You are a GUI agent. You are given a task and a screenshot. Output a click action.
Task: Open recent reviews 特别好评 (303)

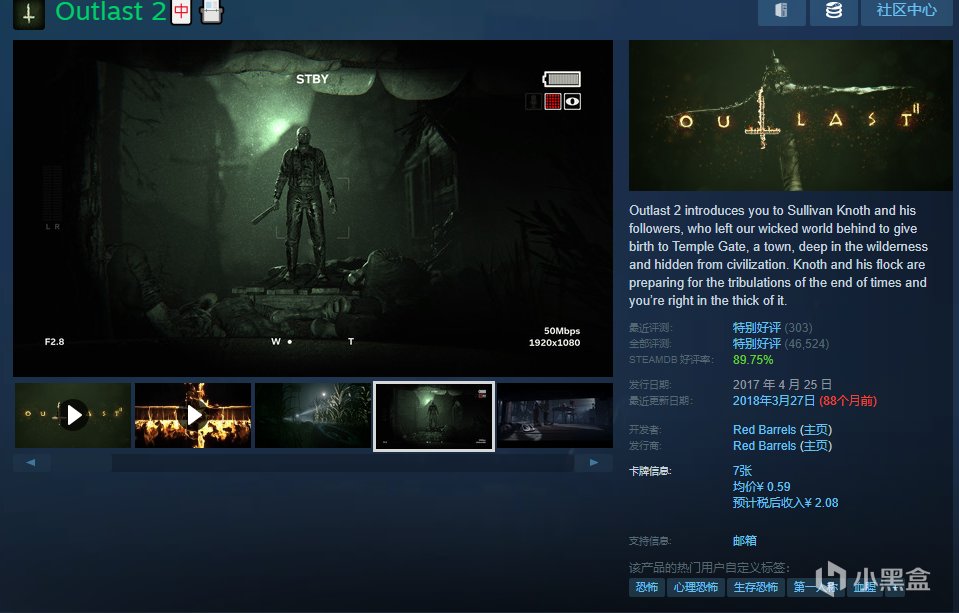[x=772, y=328]
